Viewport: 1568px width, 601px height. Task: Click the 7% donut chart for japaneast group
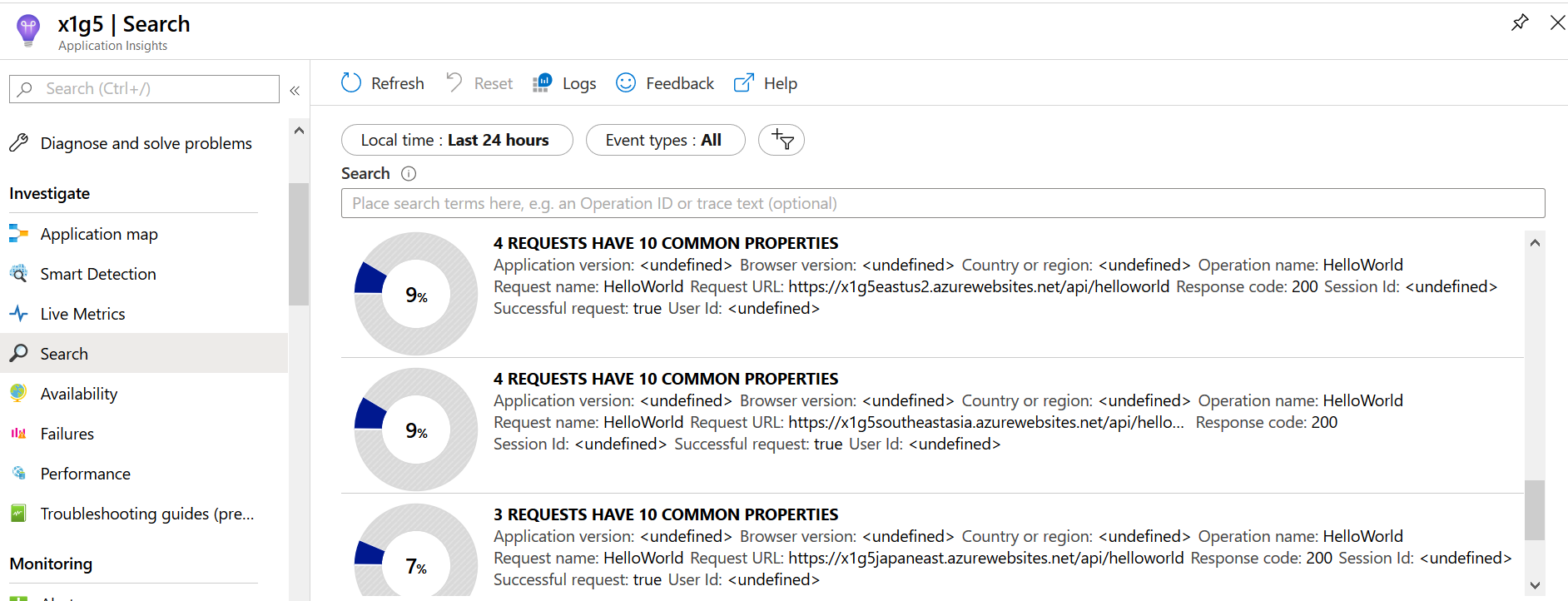(x=416, y=550)
